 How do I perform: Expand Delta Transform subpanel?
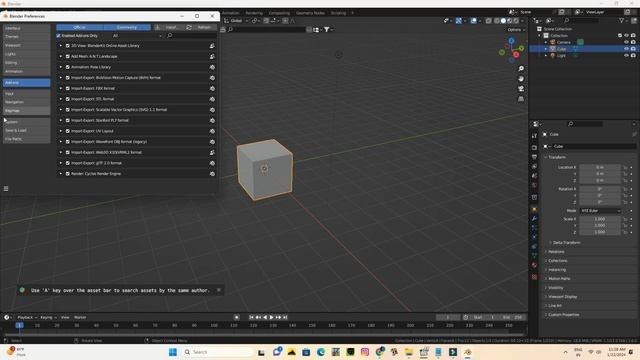566,242
